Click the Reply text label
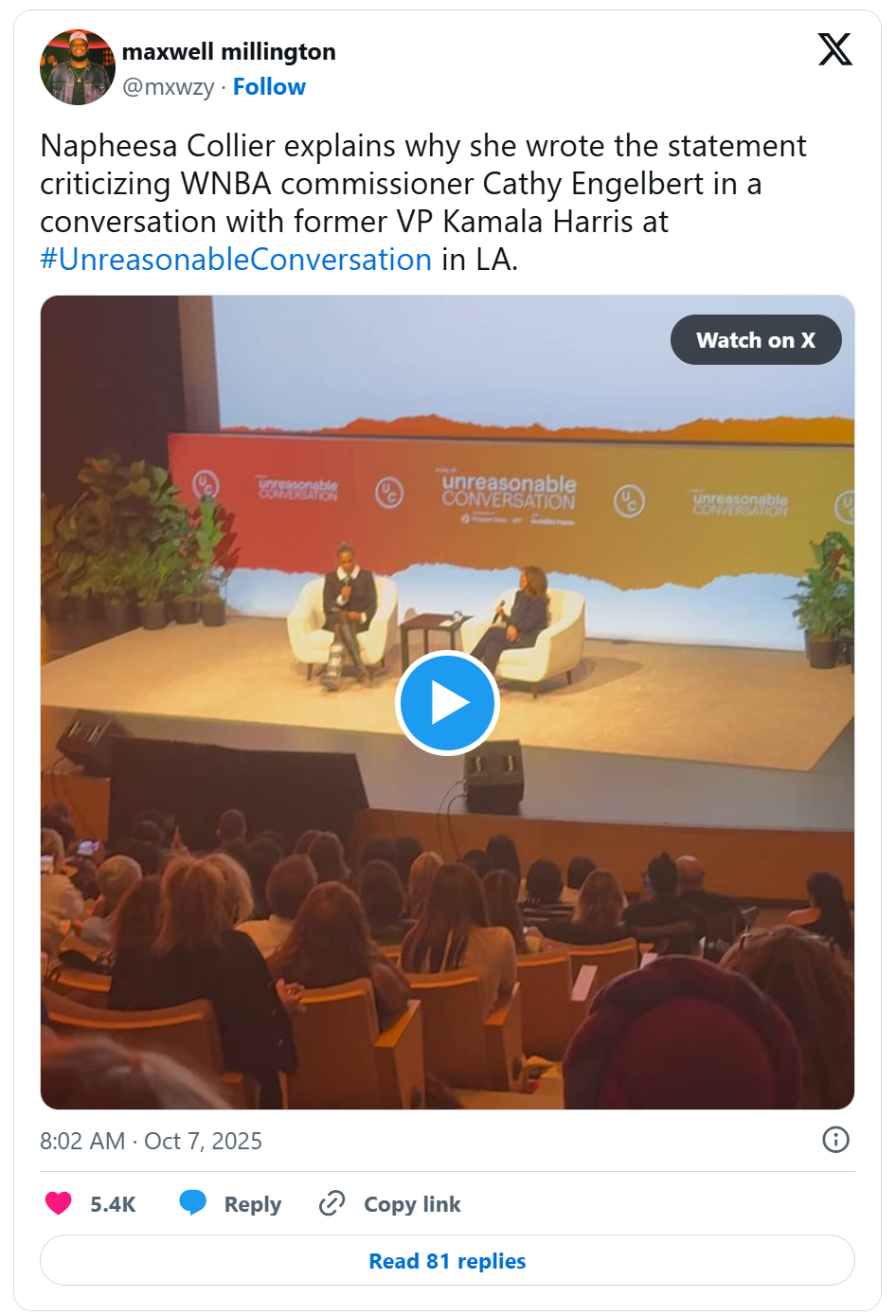 click(x=253, y=1204)
